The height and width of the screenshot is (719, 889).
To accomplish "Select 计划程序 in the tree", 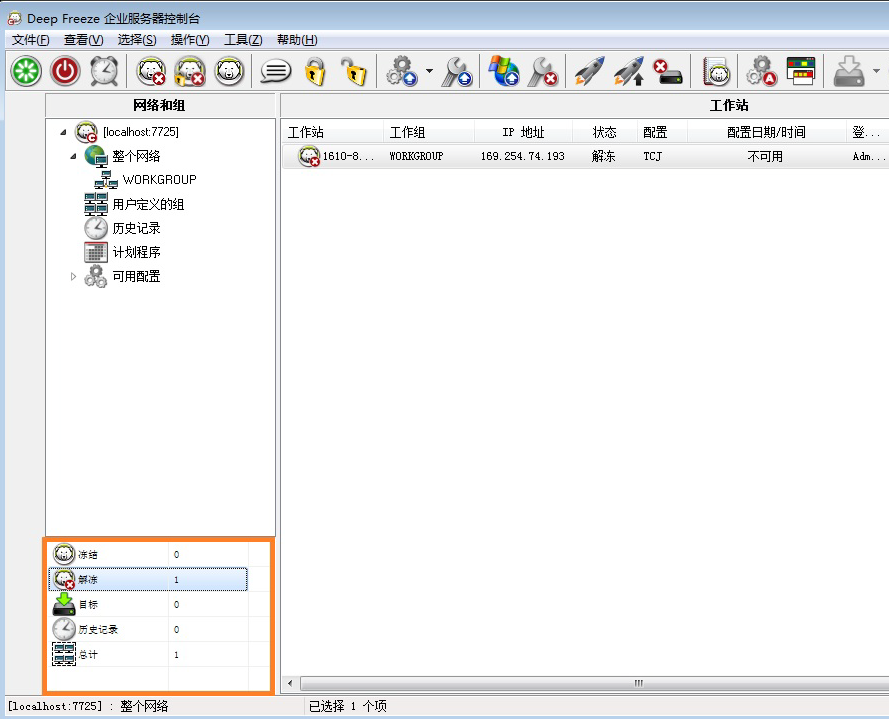I will tap(136, 252).
